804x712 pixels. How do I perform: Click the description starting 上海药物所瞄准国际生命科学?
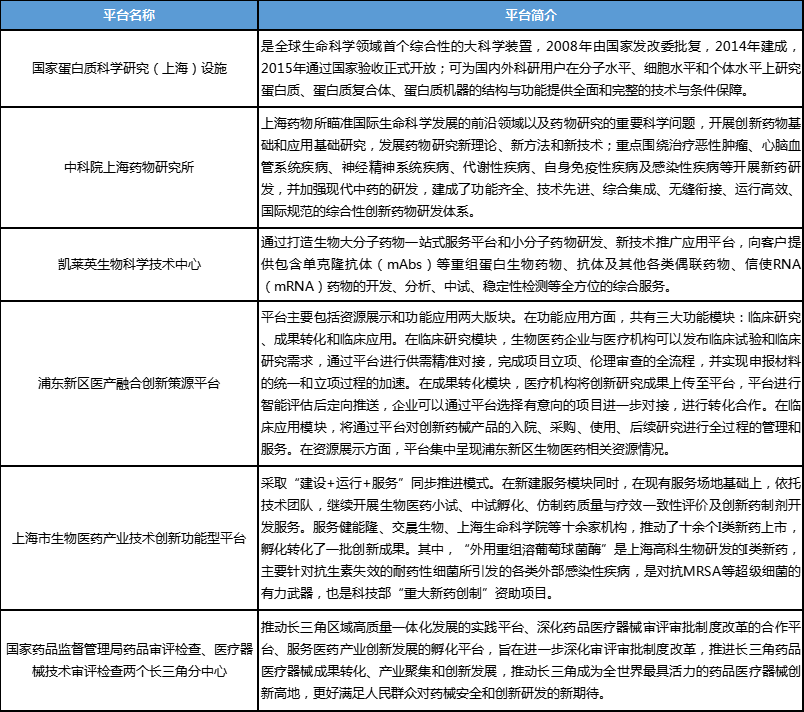coord(531,167)
